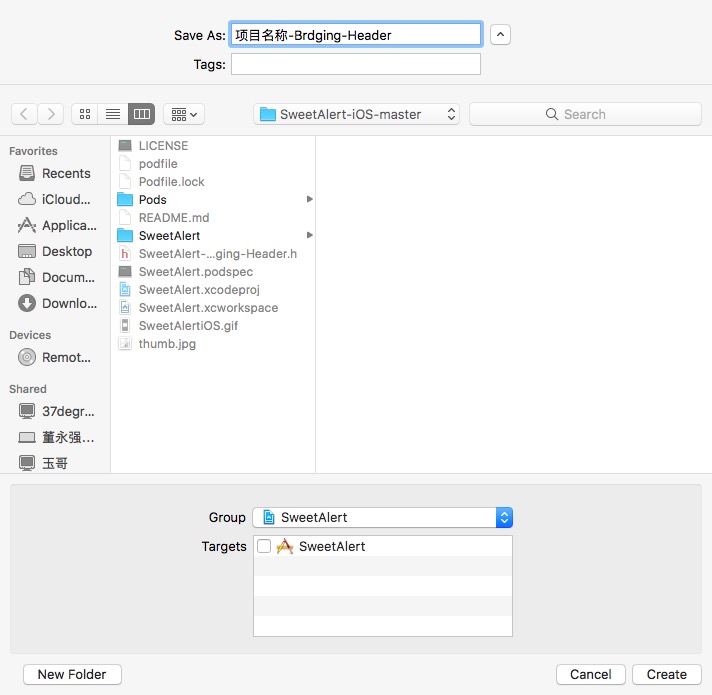Select the SweetAlert.xcodeproj file
The height and width of the screenshot is (695, 712).
213,290
